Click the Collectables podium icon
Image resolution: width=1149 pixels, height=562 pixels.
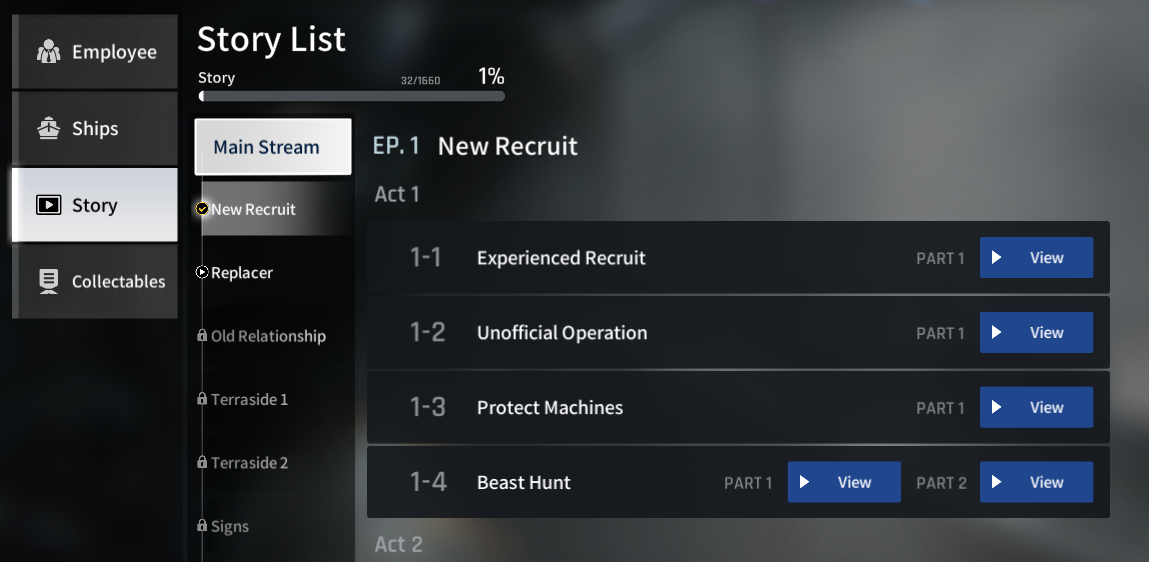pos(48,282)
